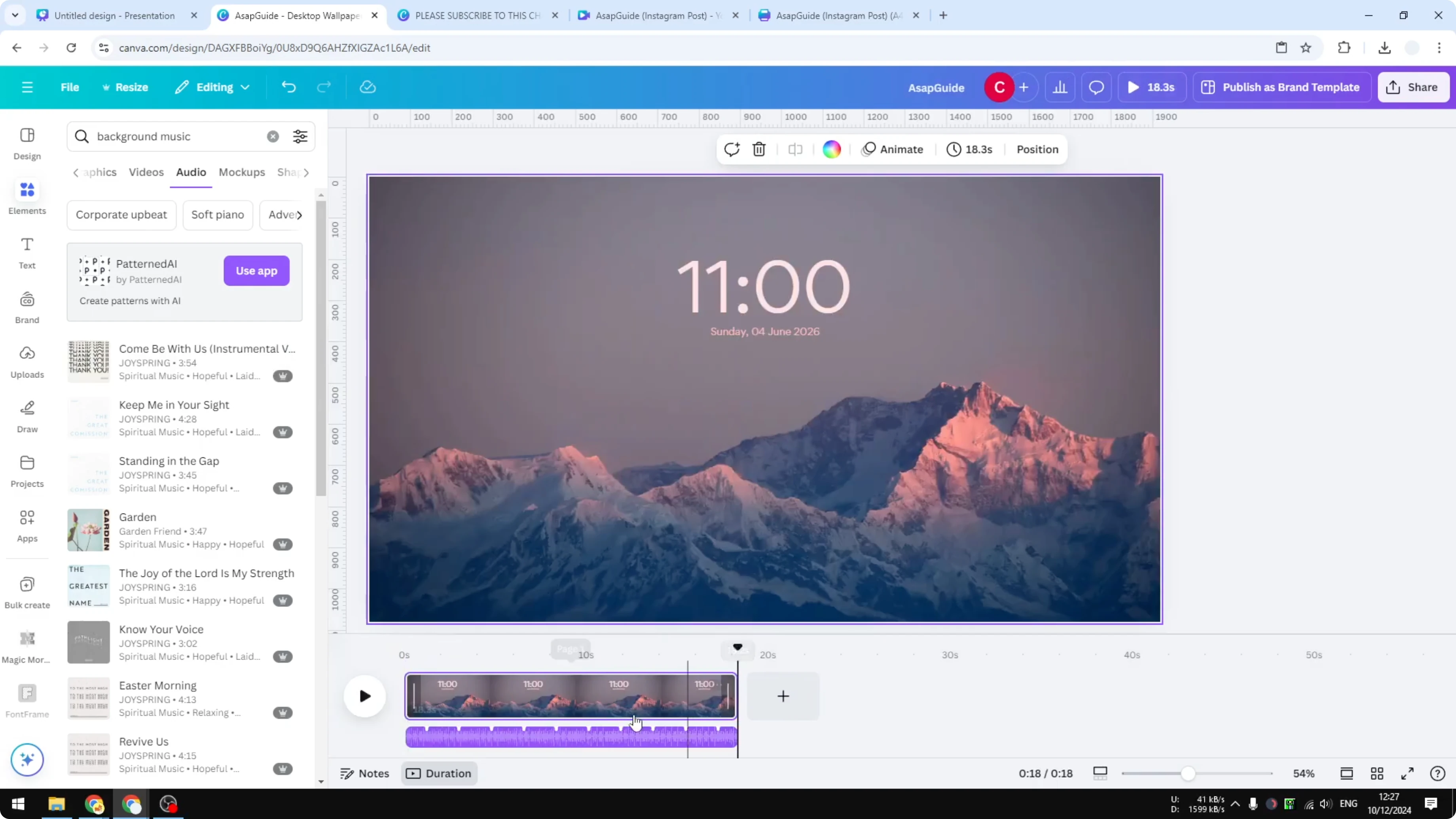Play the Come Be With Us track thumbnail
This screenshot has width=1456, height=819.
tap(88, 360)
